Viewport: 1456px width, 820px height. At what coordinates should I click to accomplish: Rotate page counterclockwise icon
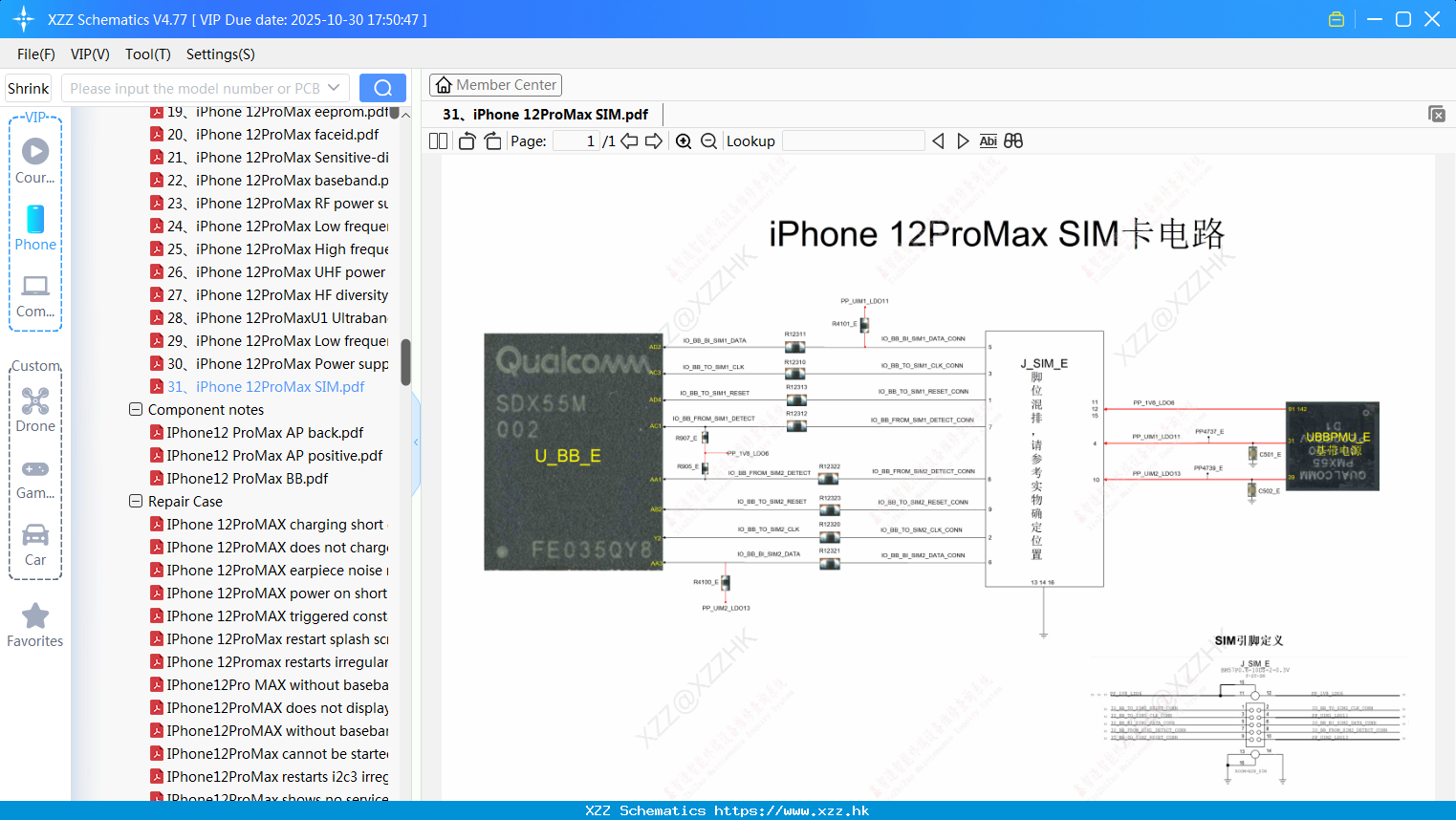[x=467, y=141]
